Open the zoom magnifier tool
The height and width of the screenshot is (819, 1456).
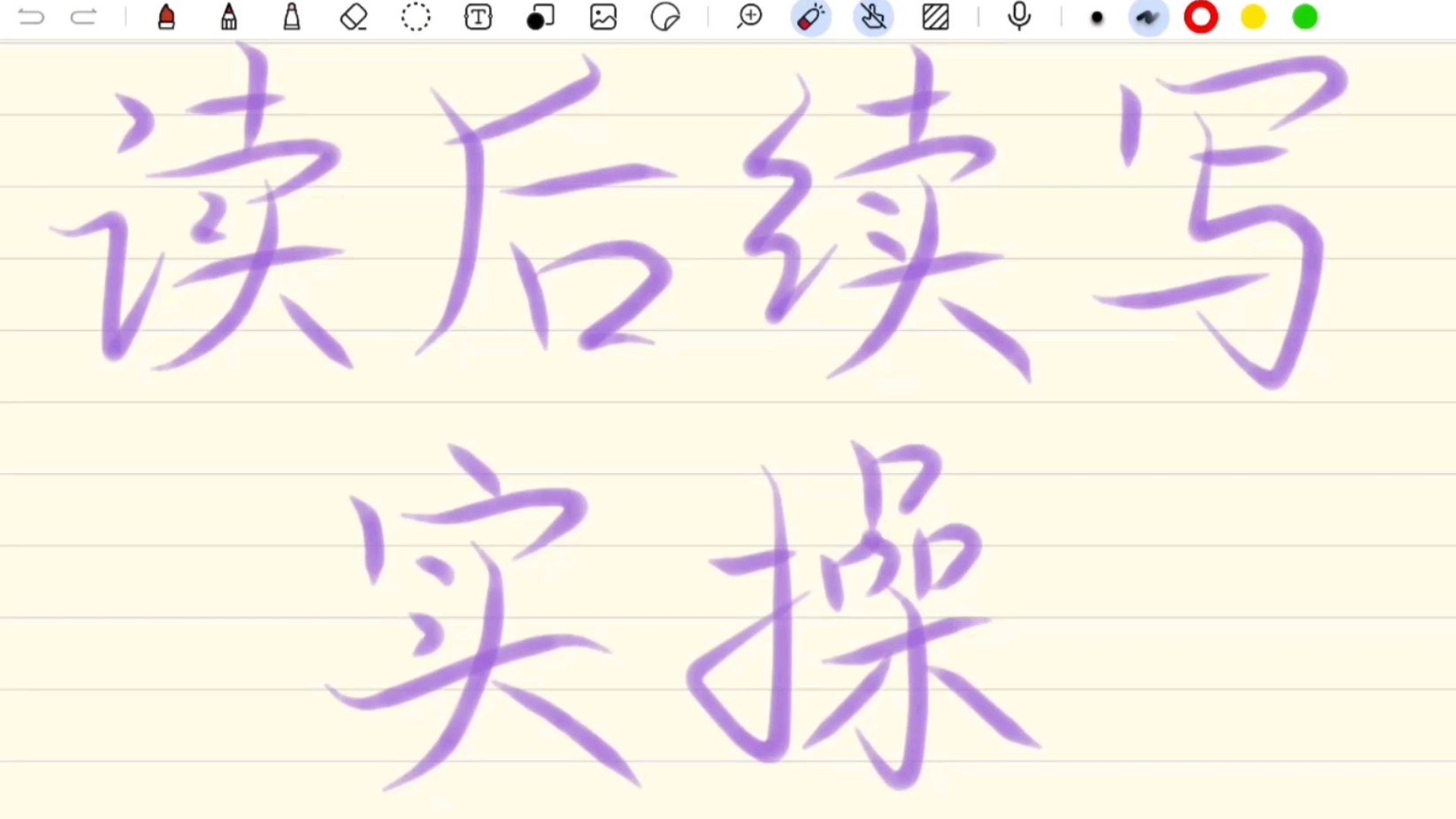pyautogui.click(x=749, y=17)
